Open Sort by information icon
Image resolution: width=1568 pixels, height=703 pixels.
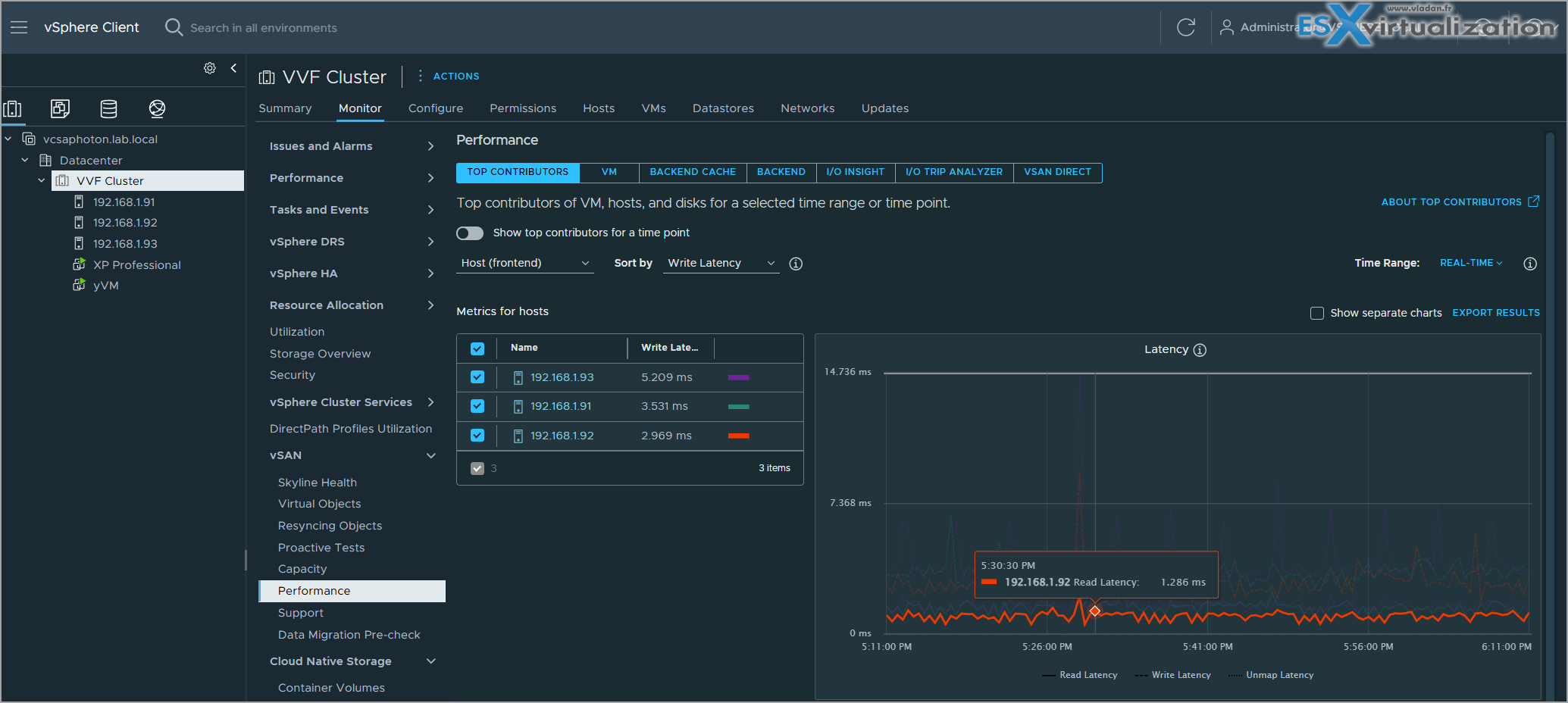pyautogui.click(x=796, y=264)
